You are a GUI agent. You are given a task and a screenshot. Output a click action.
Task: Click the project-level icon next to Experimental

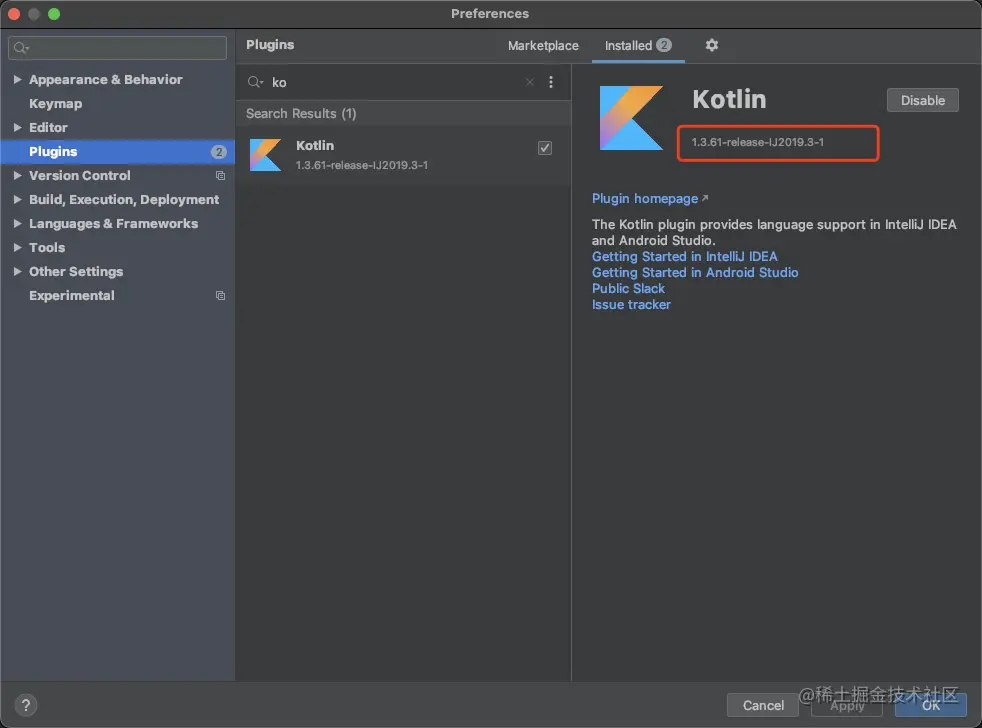pyautogui.click(x=220, y=296)
